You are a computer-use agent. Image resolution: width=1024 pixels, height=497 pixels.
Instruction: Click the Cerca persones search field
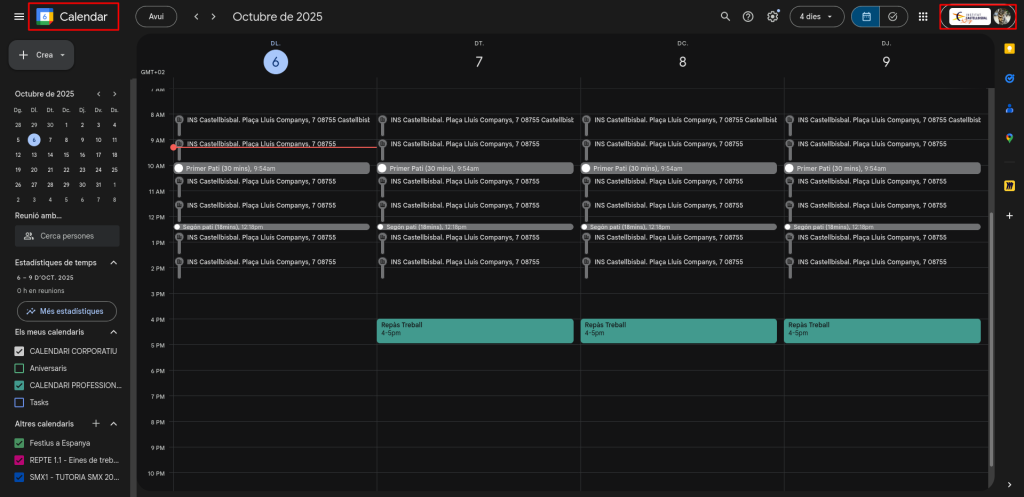point(67,236)
